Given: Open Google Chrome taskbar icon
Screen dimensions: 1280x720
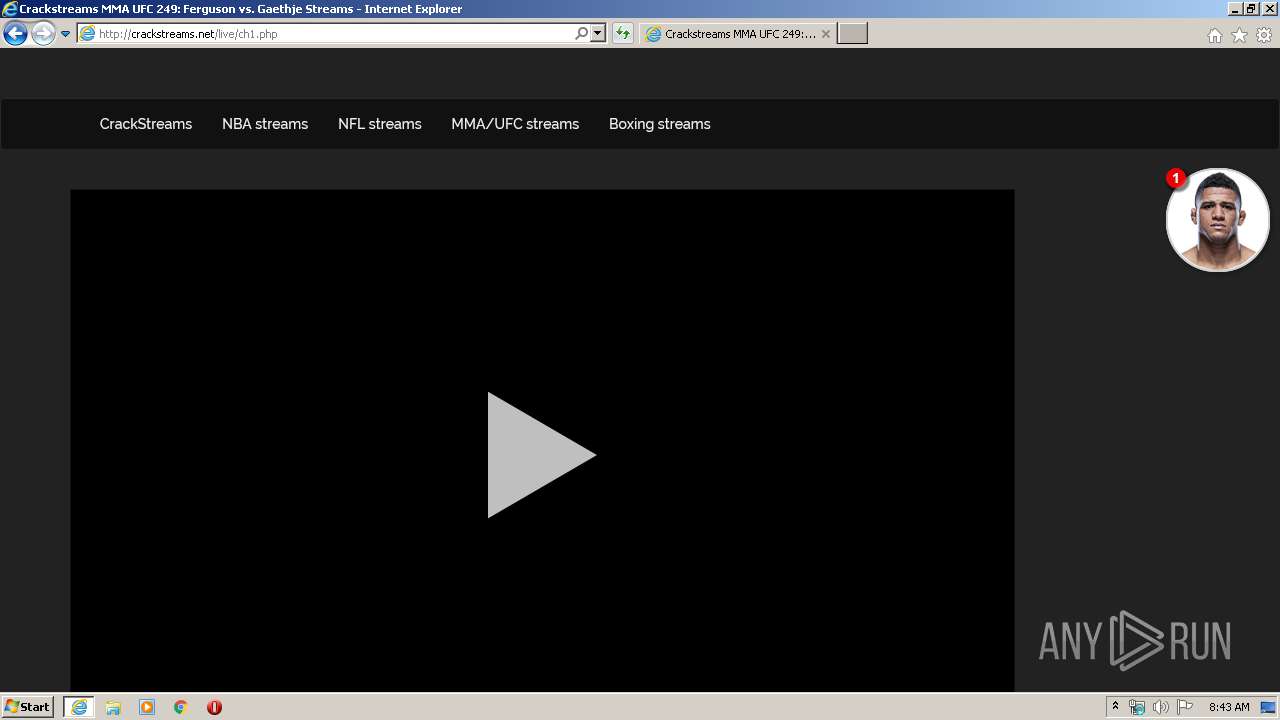Looking at the screenshot, I should pos(181,707).
